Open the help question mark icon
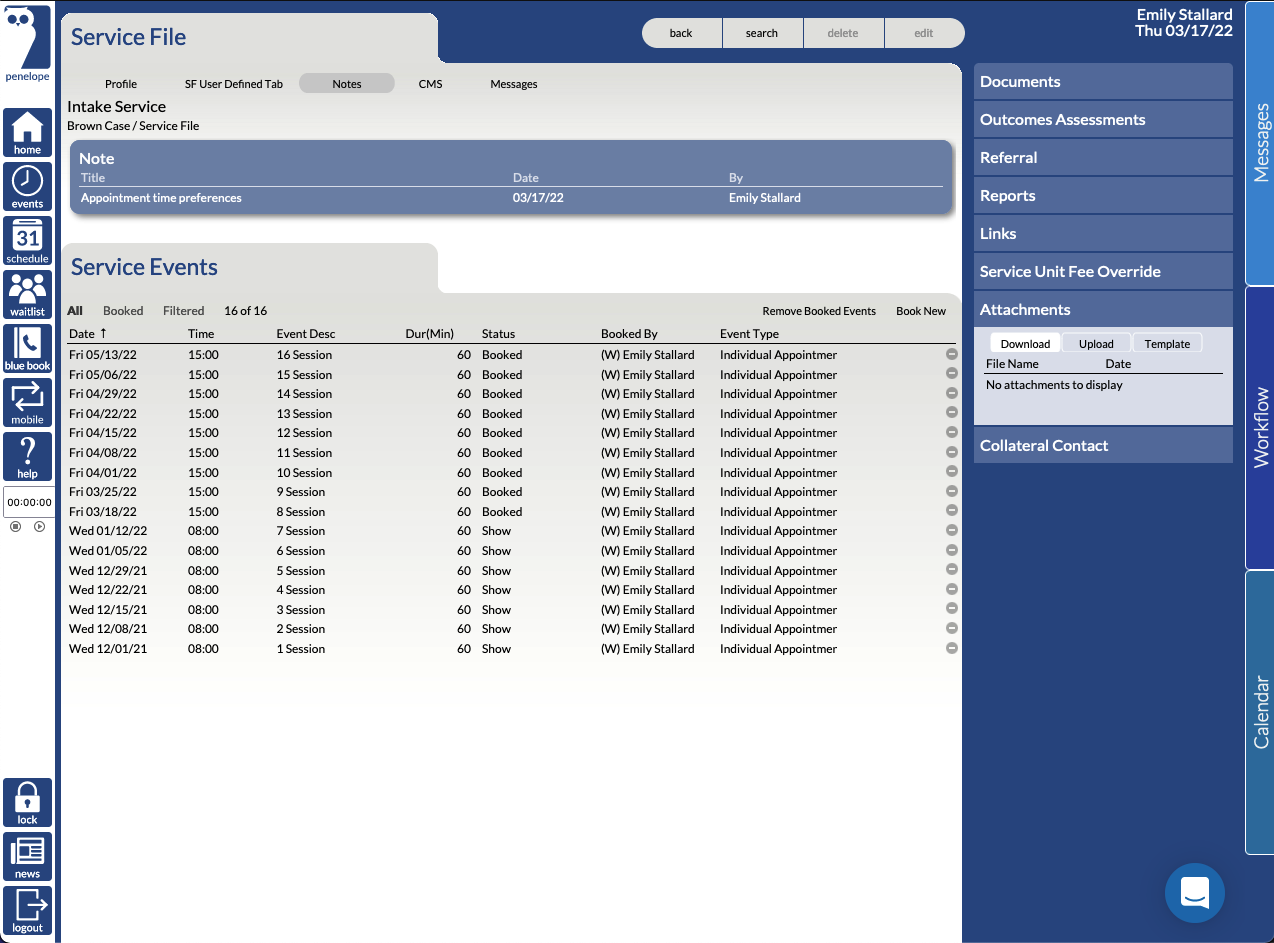Screen dimensions: 1274x943 [27, 457]
